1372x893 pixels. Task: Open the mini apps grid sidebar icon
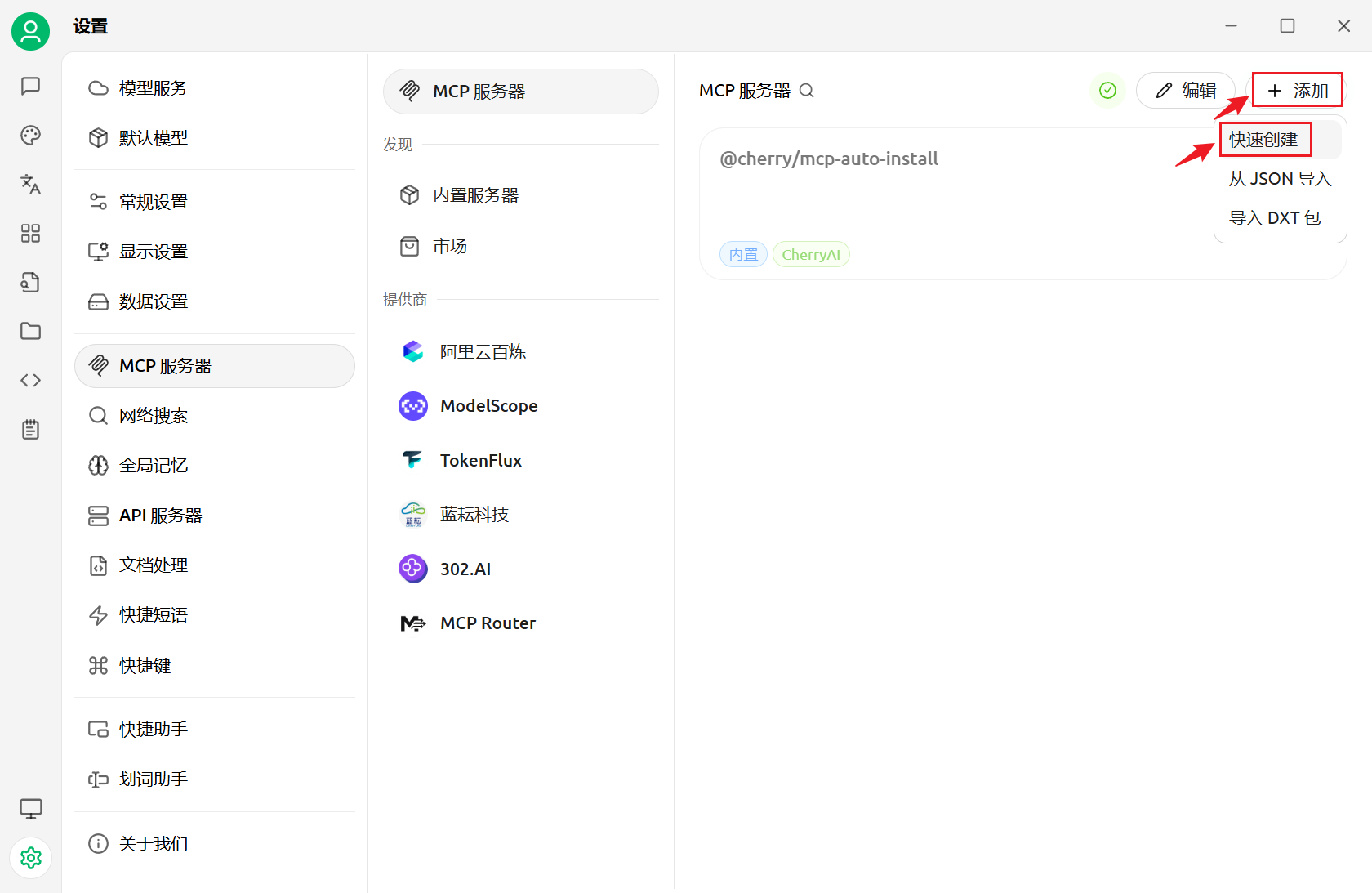coord(30,234)
